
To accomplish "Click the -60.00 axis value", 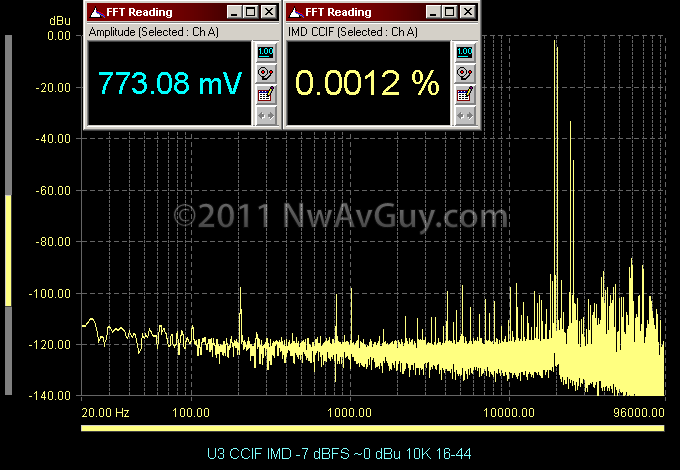I will click(x=53, y=190).
